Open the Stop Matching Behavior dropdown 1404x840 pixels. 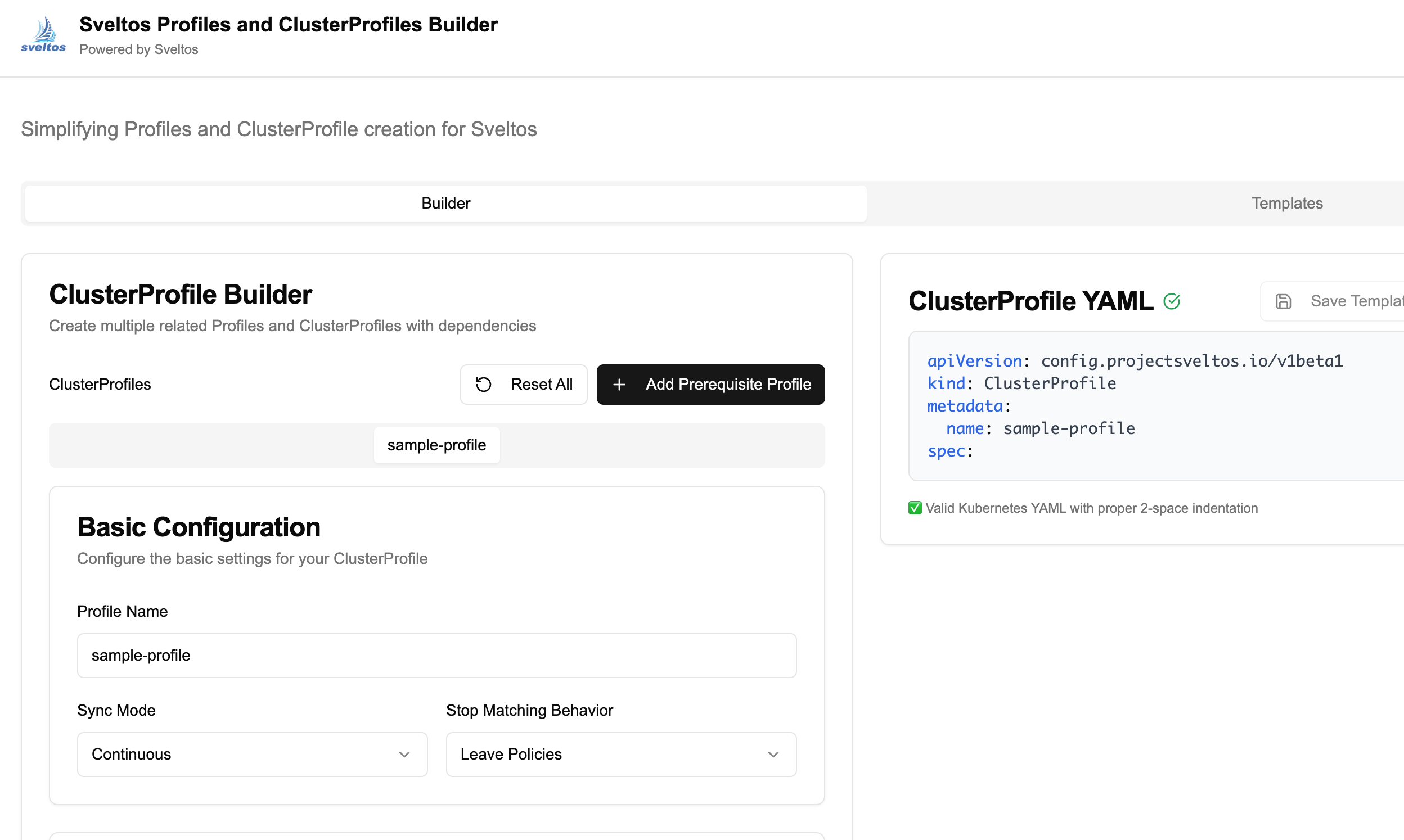click(x=620, y=754)
